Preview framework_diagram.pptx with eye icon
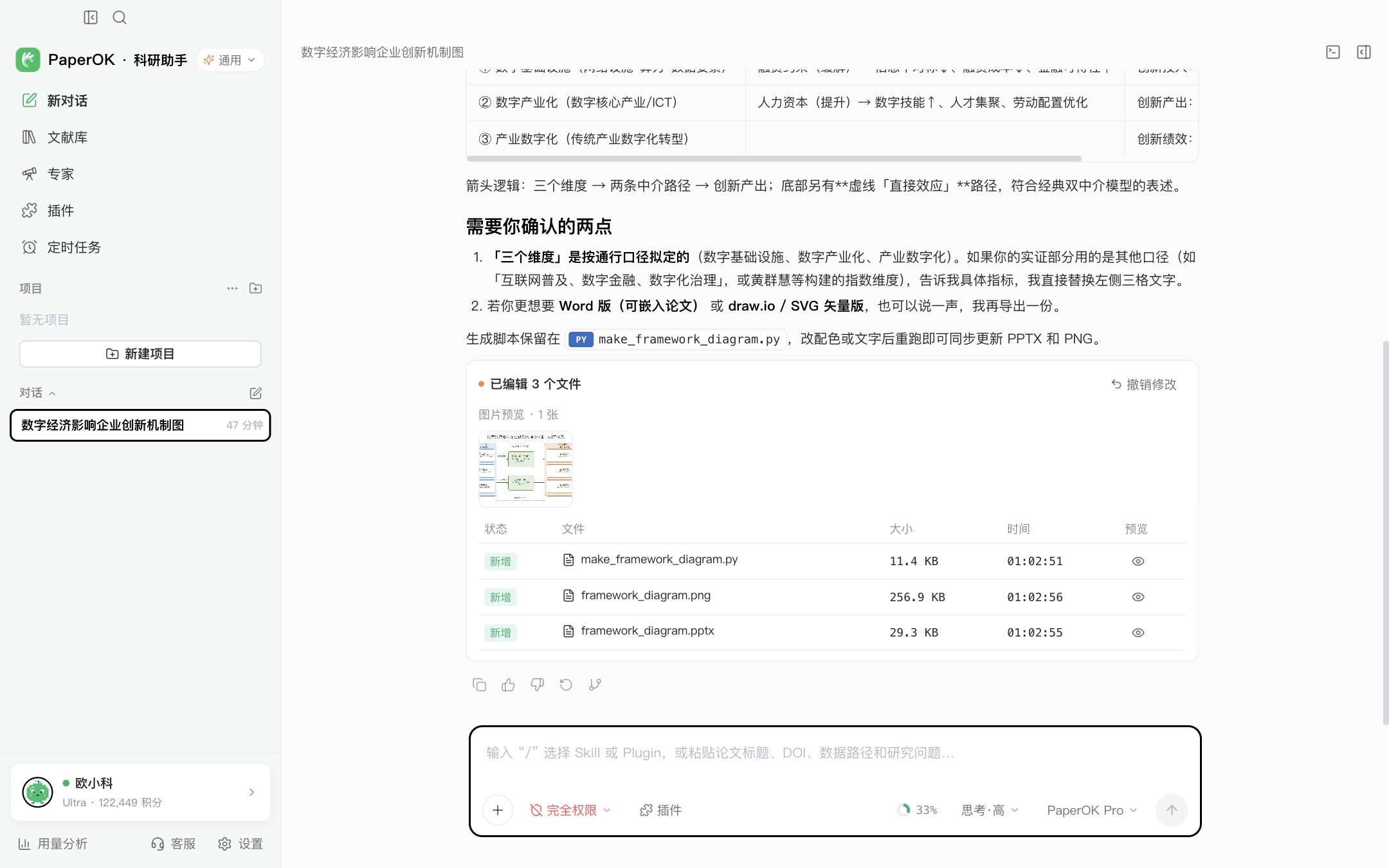 (x=1138, y=633)
